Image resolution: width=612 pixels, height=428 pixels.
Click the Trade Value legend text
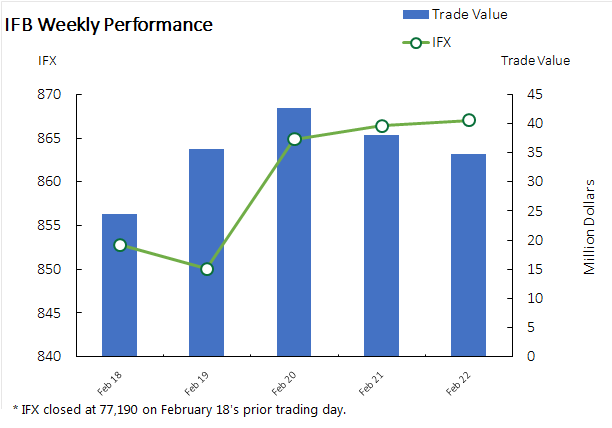(470, 14)
